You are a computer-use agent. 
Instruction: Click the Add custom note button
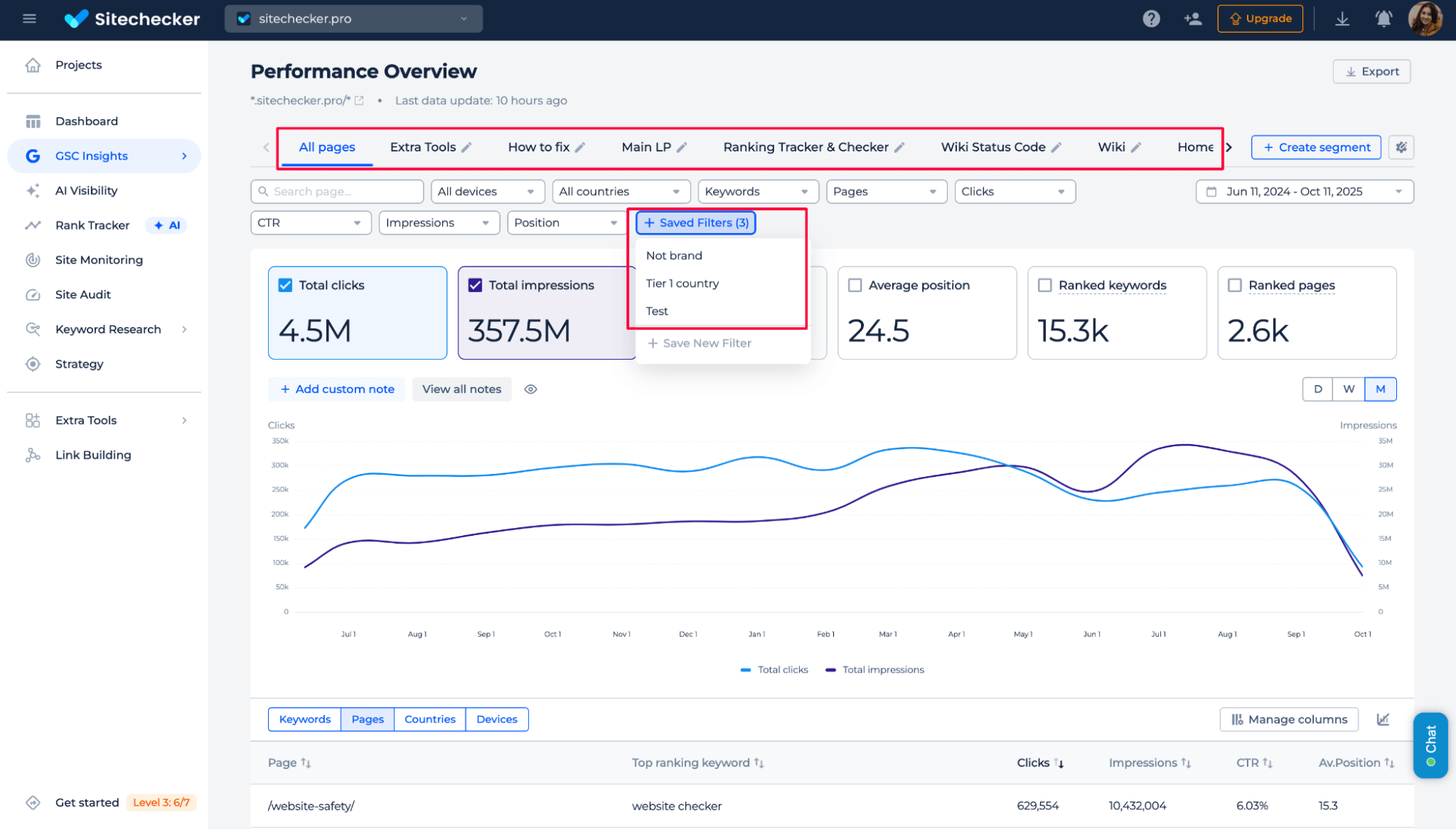(x=337, y=390)
